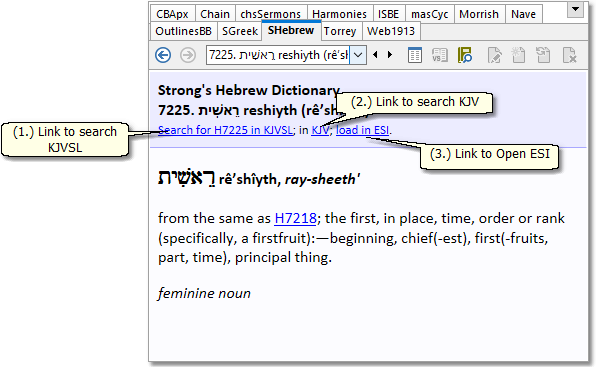The width and height of the screenshot is (596, 369).
Task: Open the topic list table icon
Action: pos(415,55)
